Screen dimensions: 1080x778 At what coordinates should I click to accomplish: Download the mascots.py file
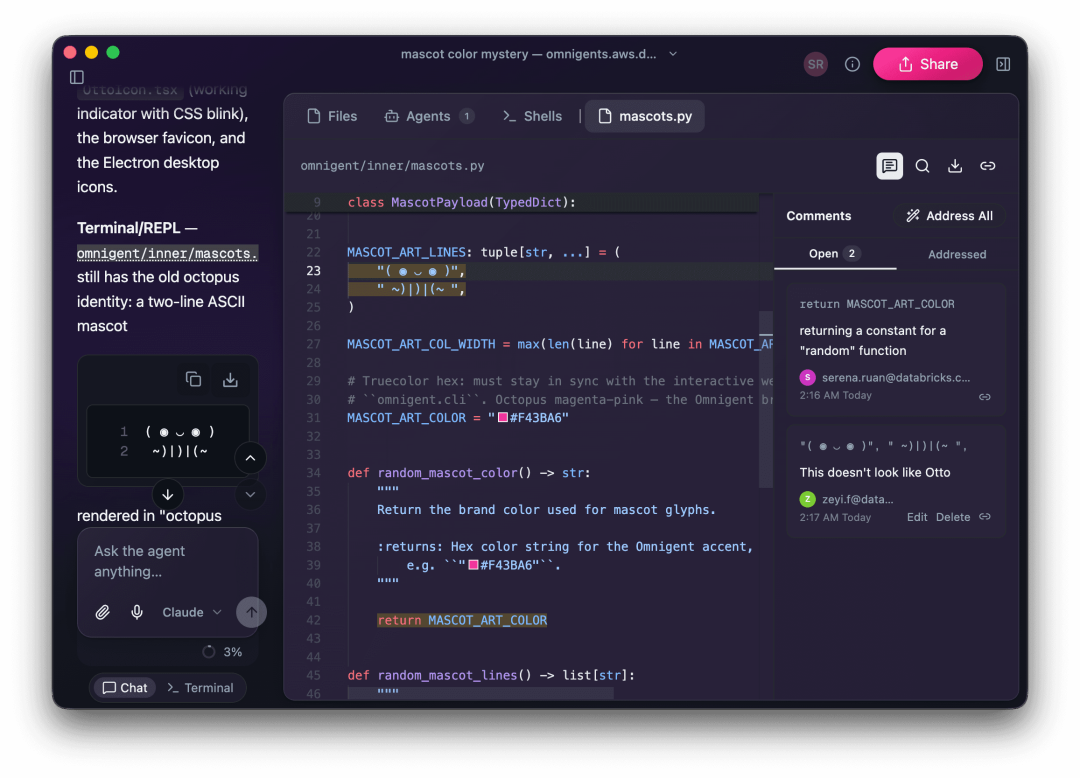tap(955, 166)
